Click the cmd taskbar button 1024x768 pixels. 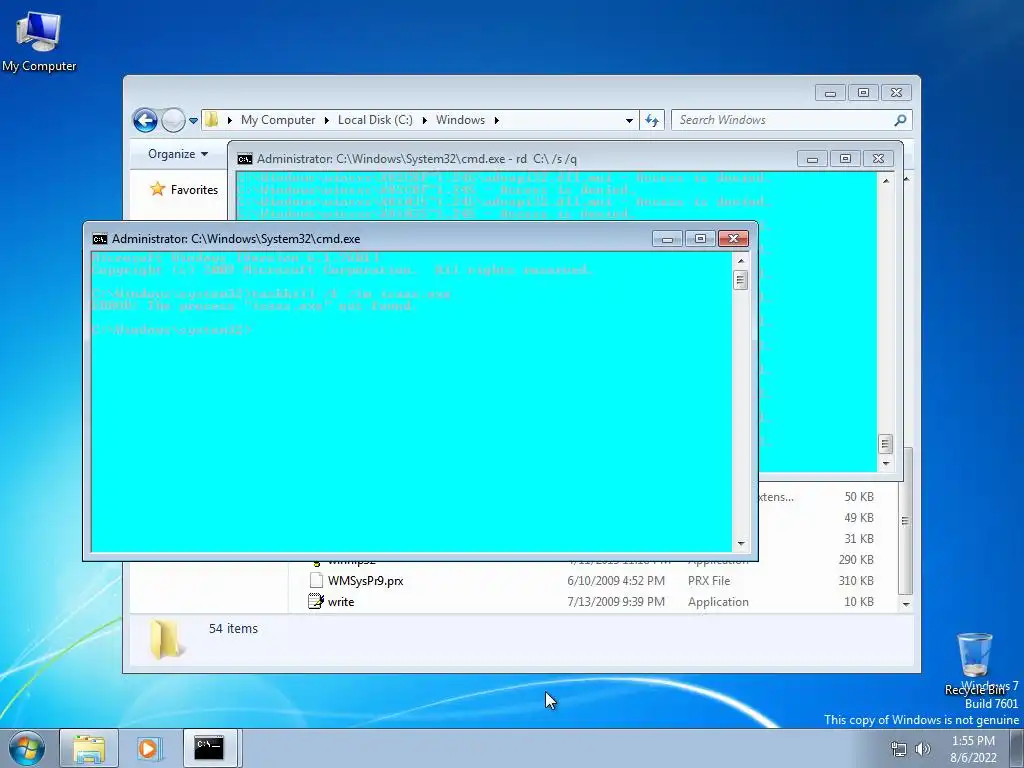pos(209,748)
